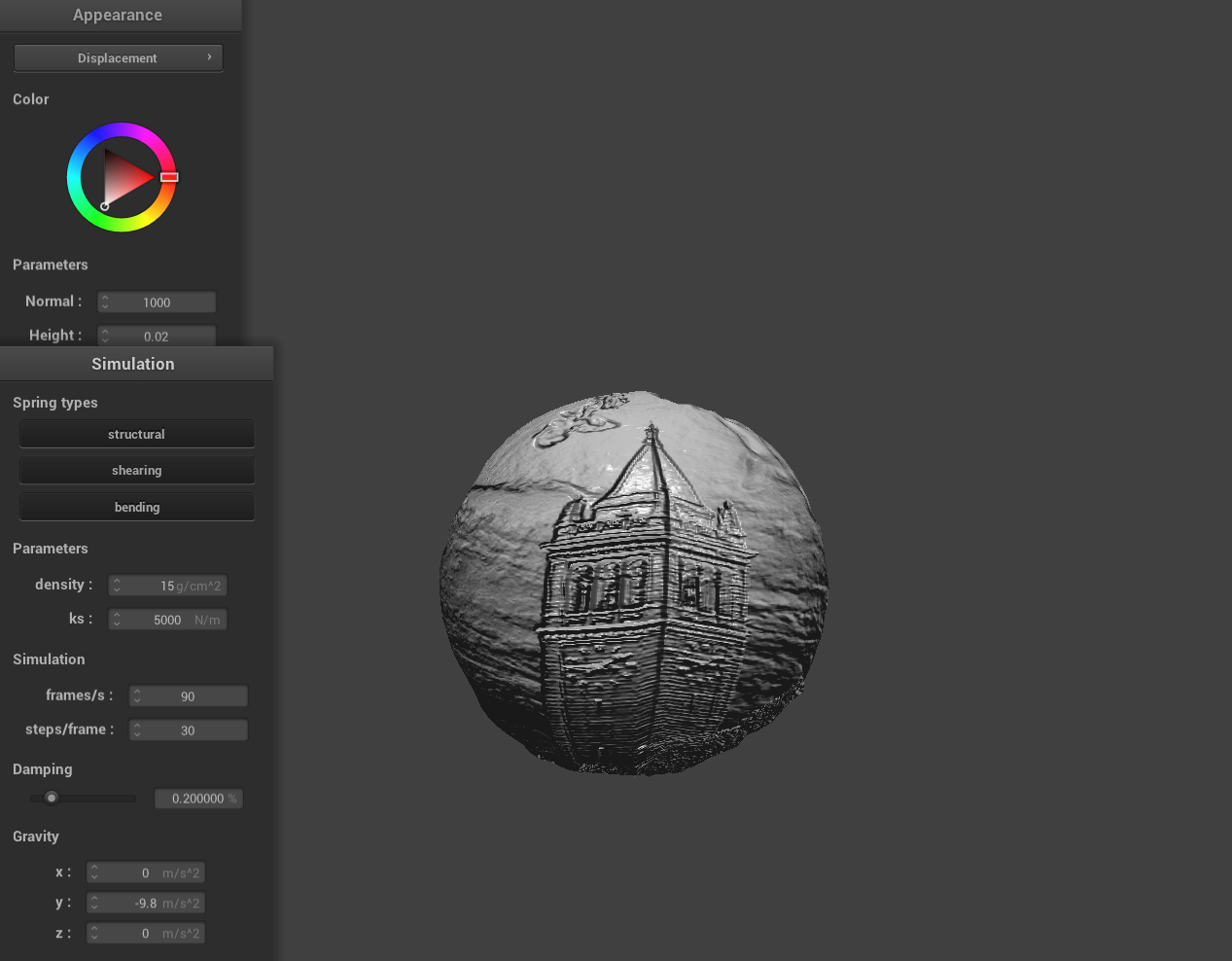Select the Gravity y value field
The height and width of the screenshot is (961, 1232).
[148, 904]
